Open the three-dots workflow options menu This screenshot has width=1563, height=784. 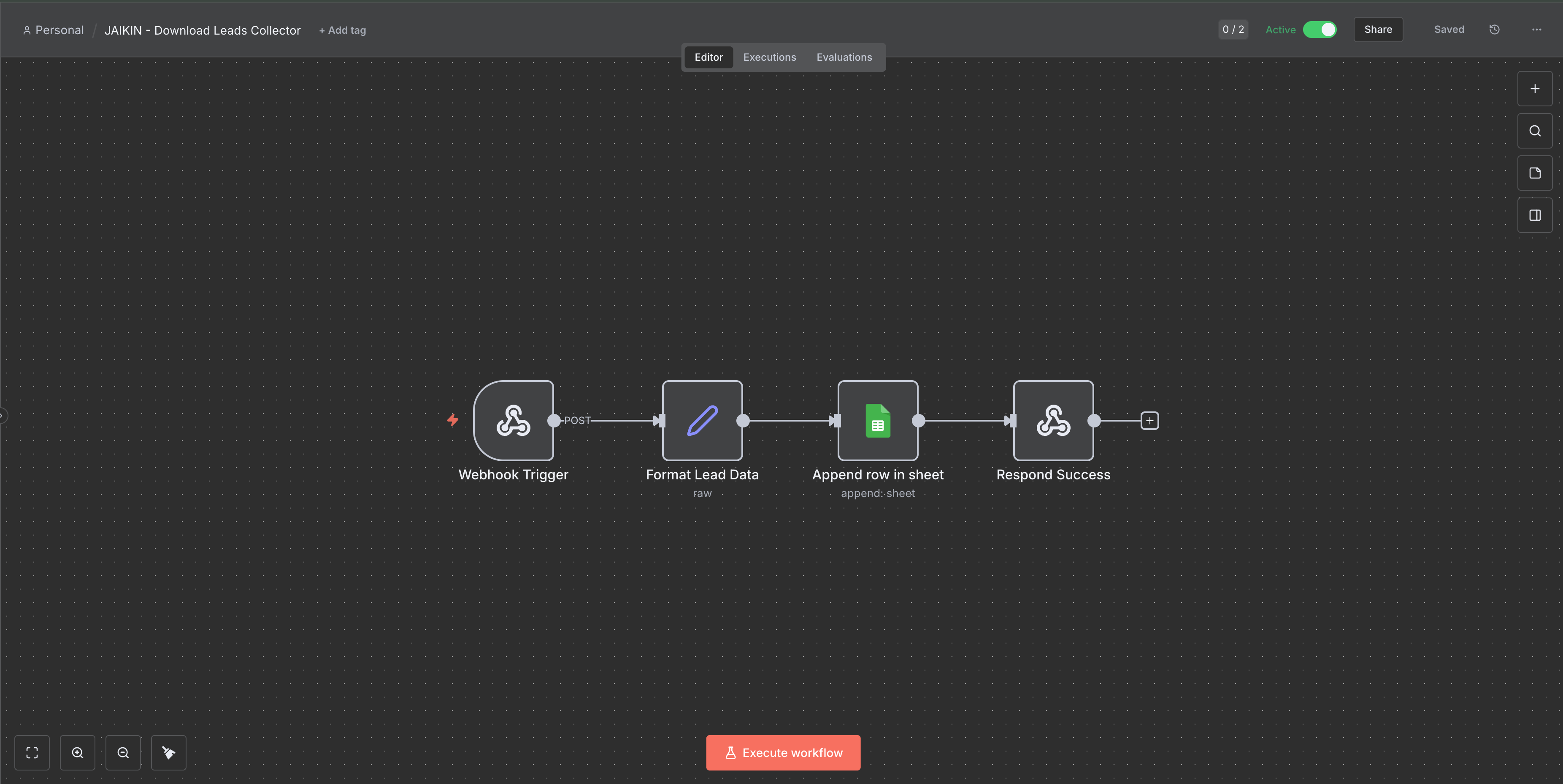[1536, 30]
